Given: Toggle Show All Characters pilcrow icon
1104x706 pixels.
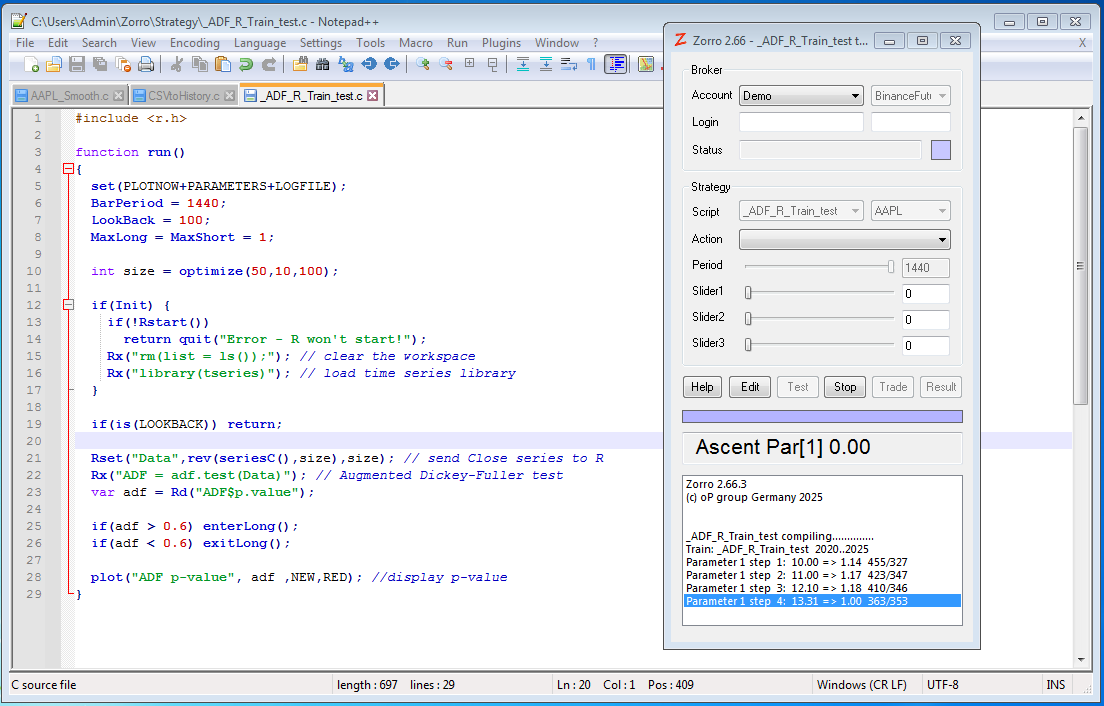Looking at the screenshot, I should [x=591, y=64].
